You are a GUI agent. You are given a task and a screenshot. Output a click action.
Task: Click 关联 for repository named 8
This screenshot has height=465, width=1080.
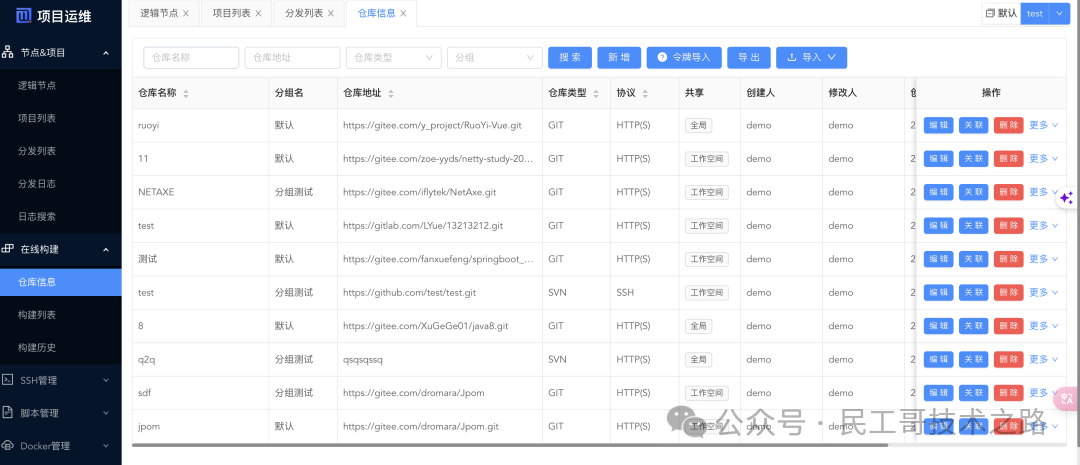973,326
